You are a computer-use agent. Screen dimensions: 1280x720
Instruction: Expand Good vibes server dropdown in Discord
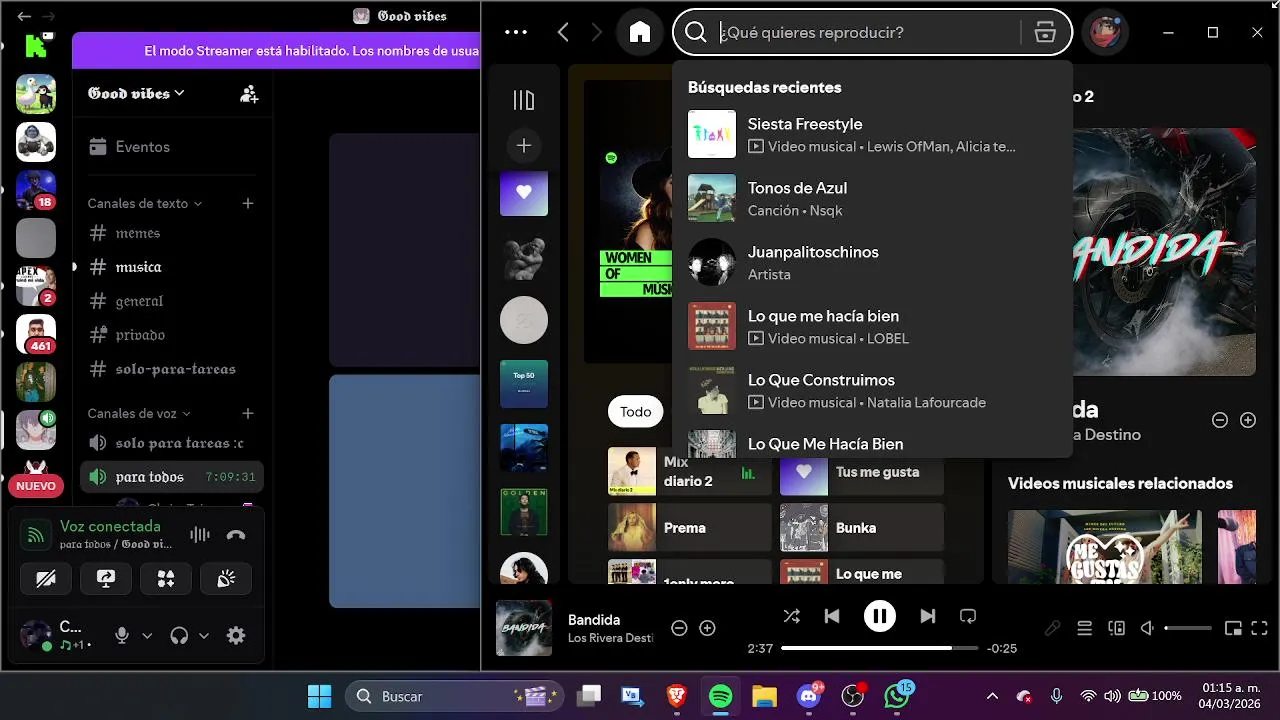tap(136, 93)
